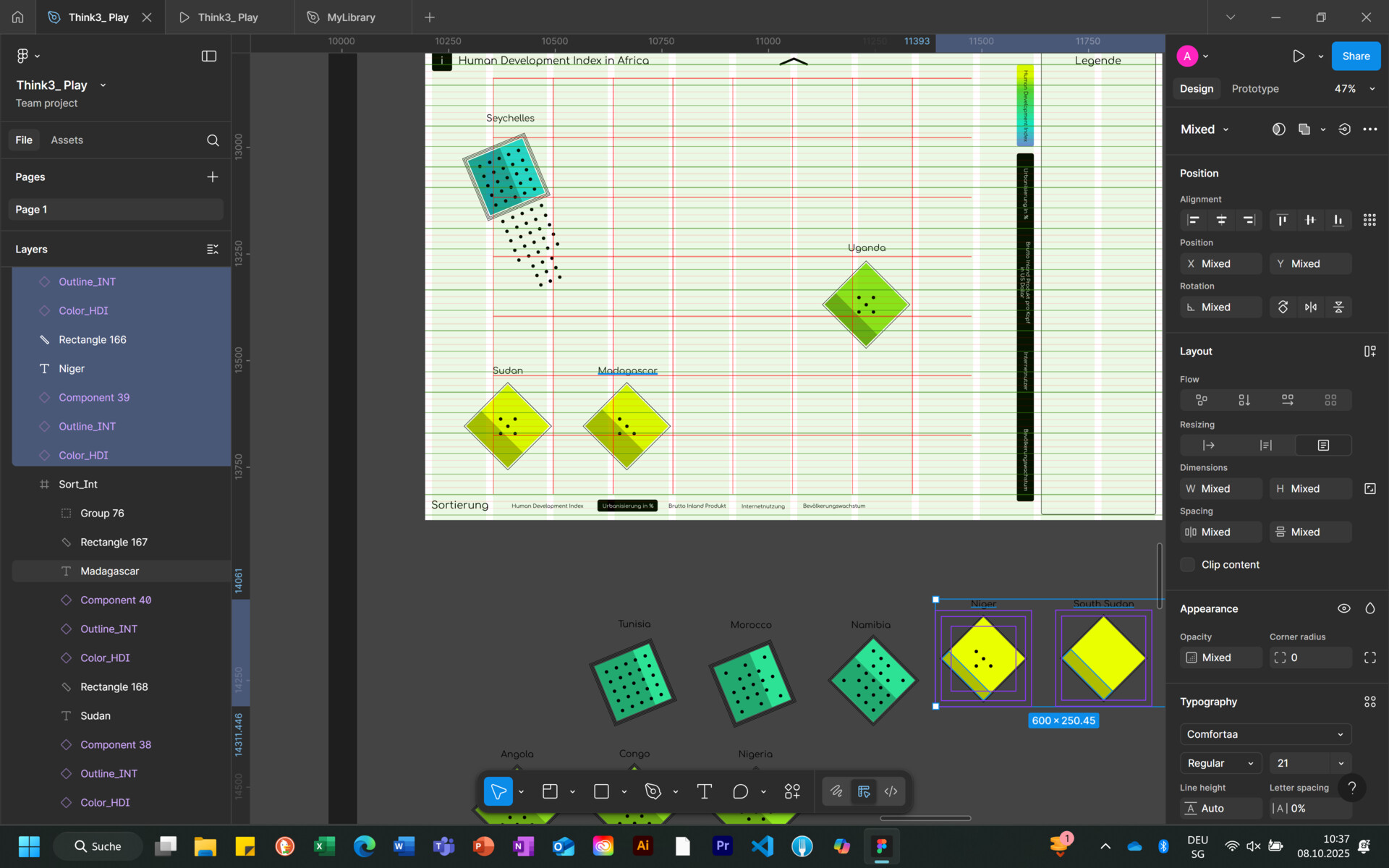The height and width of the screenshot is (868, 1389).
Task: Open the Assets tab
Action: (67, 140)
